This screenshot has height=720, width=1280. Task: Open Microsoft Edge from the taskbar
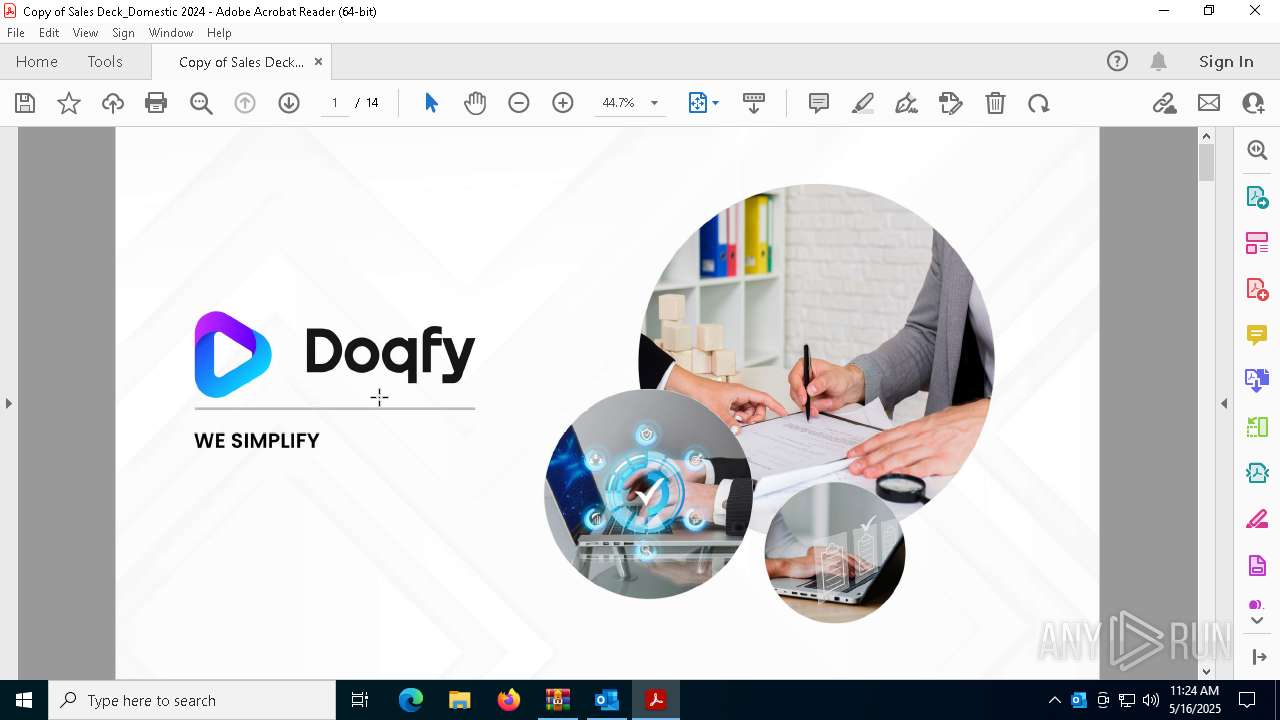pyautogui.click(x=411, y=700)
